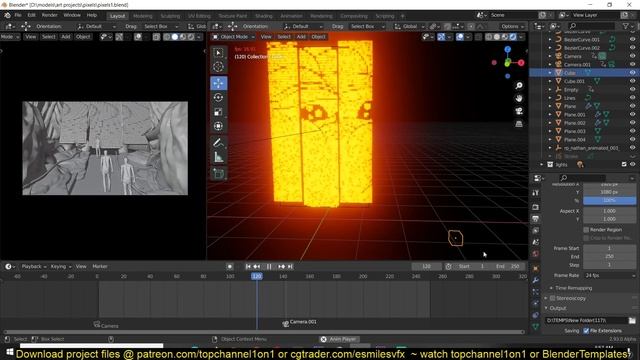Open the Render properties tab icon
The height and width of the screenshot is (360, 640).
tap(536, 207)
